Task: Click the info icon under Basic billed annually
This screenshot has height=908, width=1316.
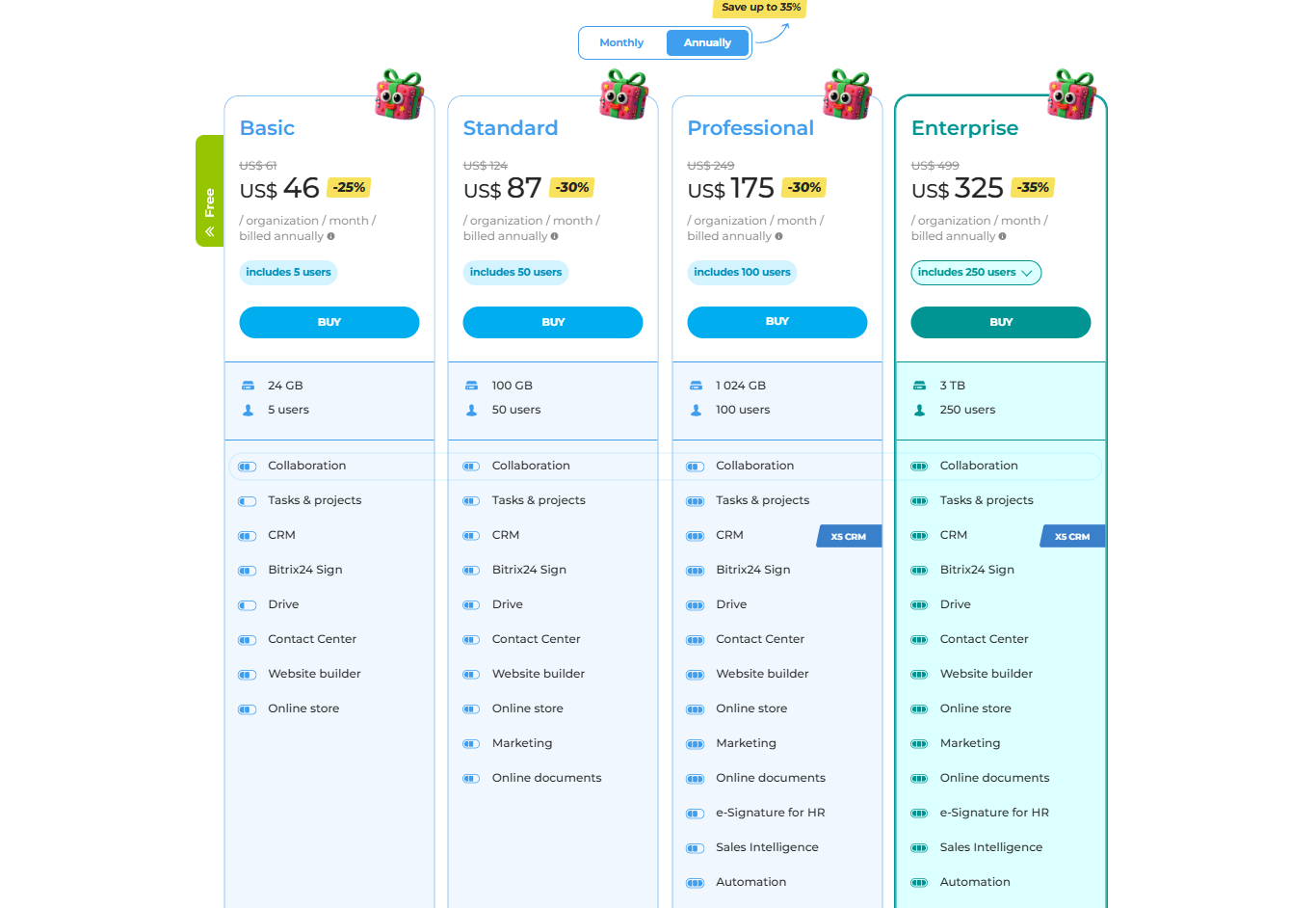Action: coord(330,236)
